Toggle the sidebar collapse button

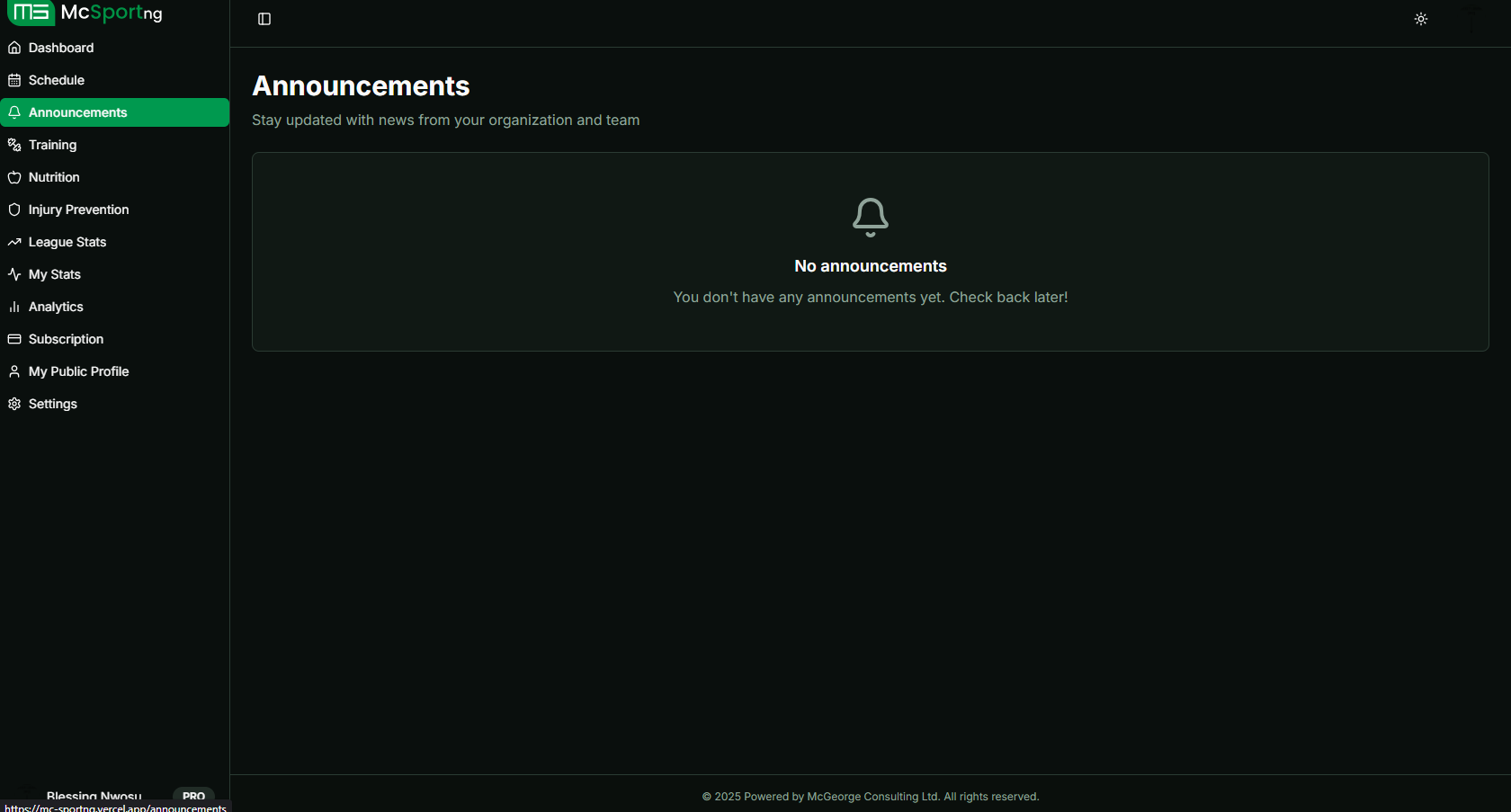(264, 19)
